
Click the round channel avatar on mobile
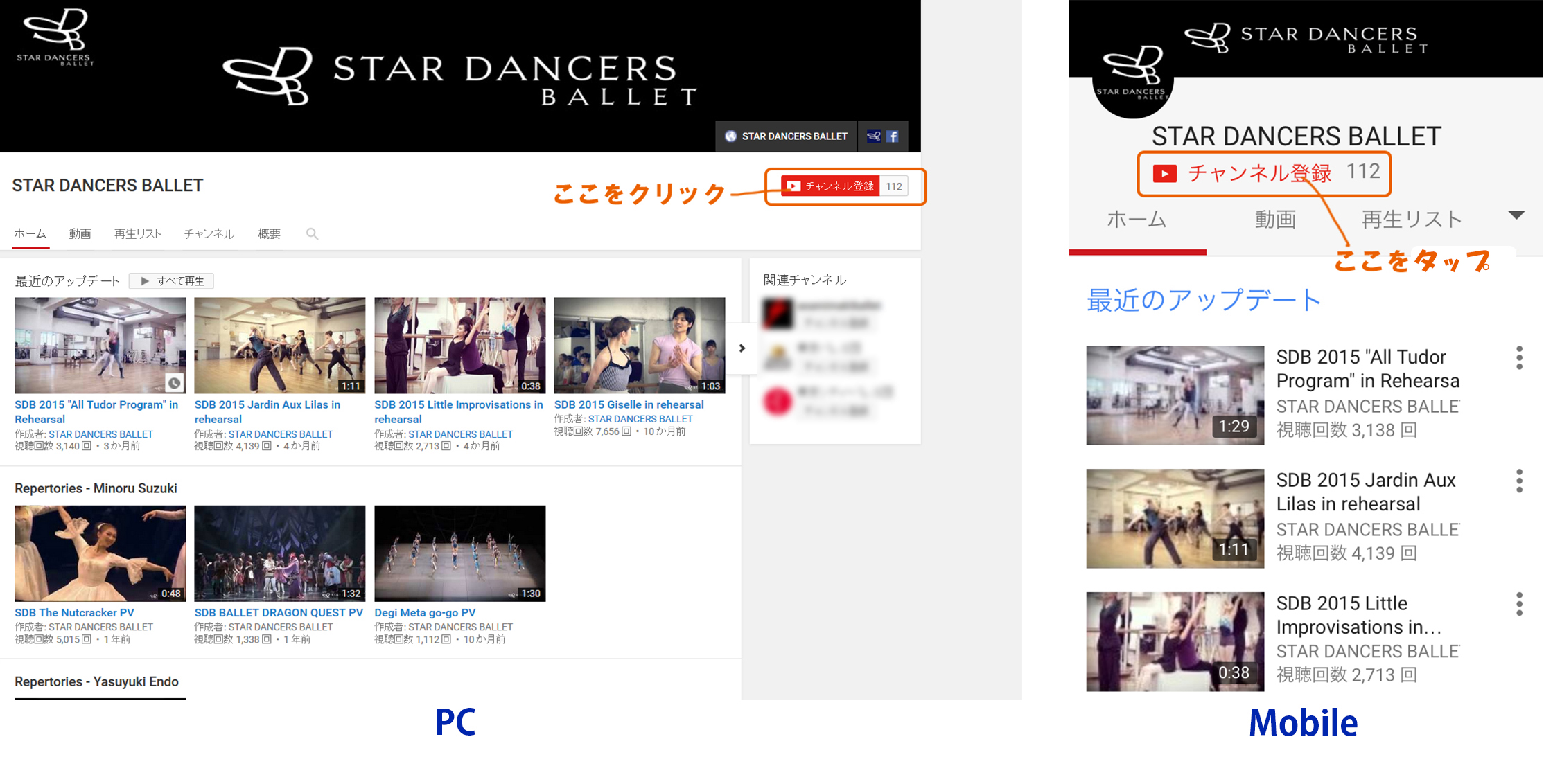[1132, 80]
